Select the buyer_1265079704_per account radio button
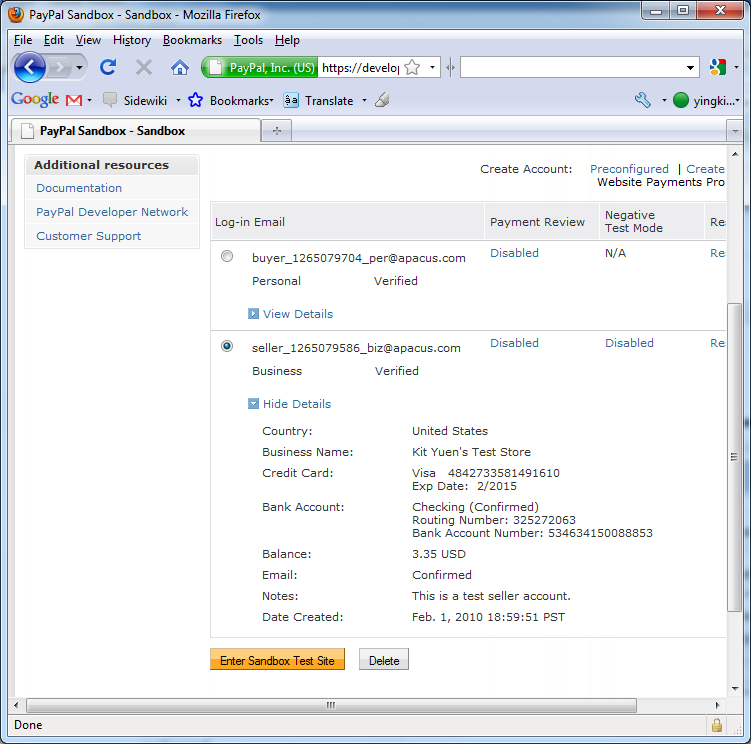The image size is (751, 744). [227, 257]
